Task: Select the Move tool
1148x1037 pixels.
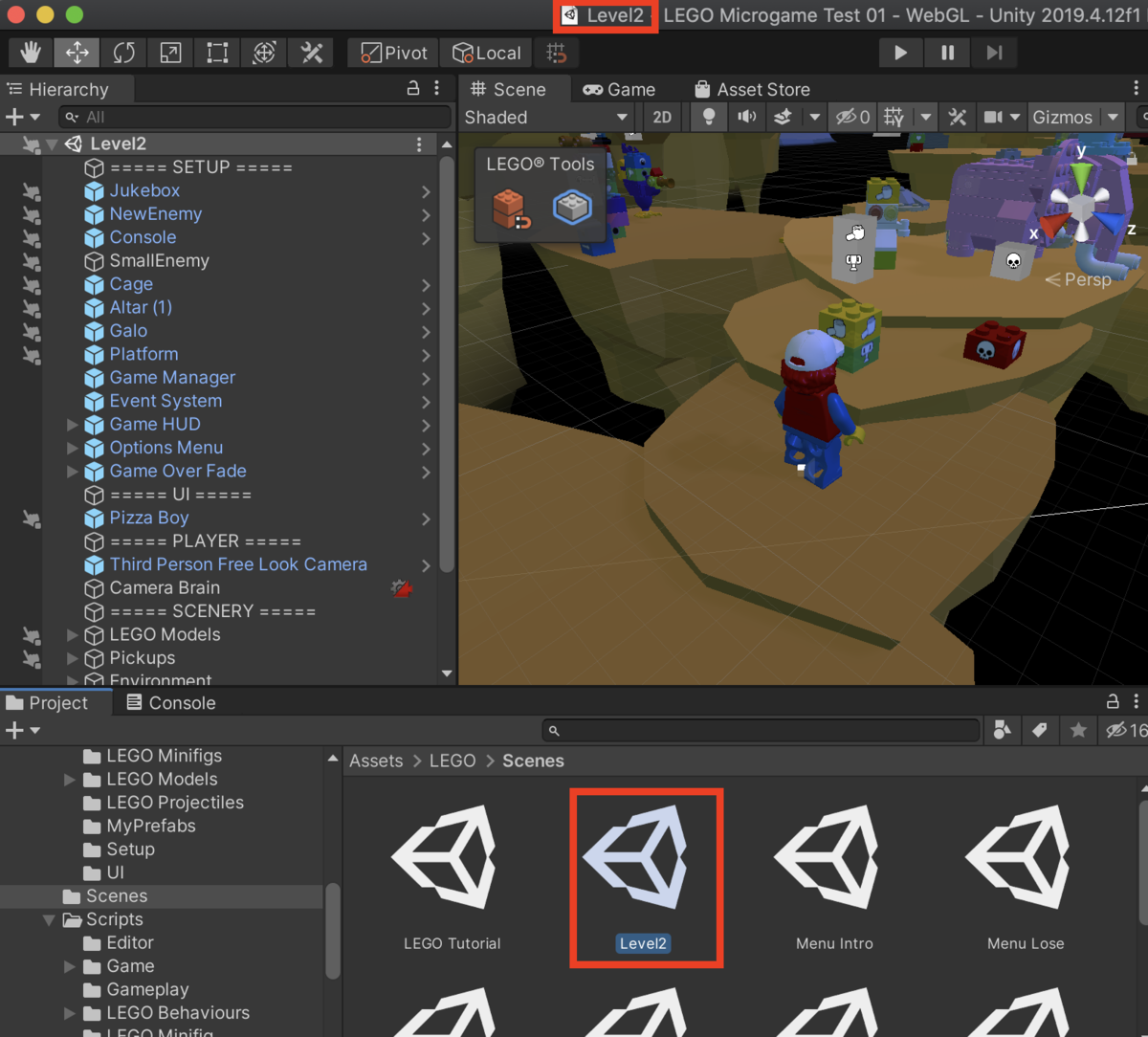Action: click(x=77, y=53)
